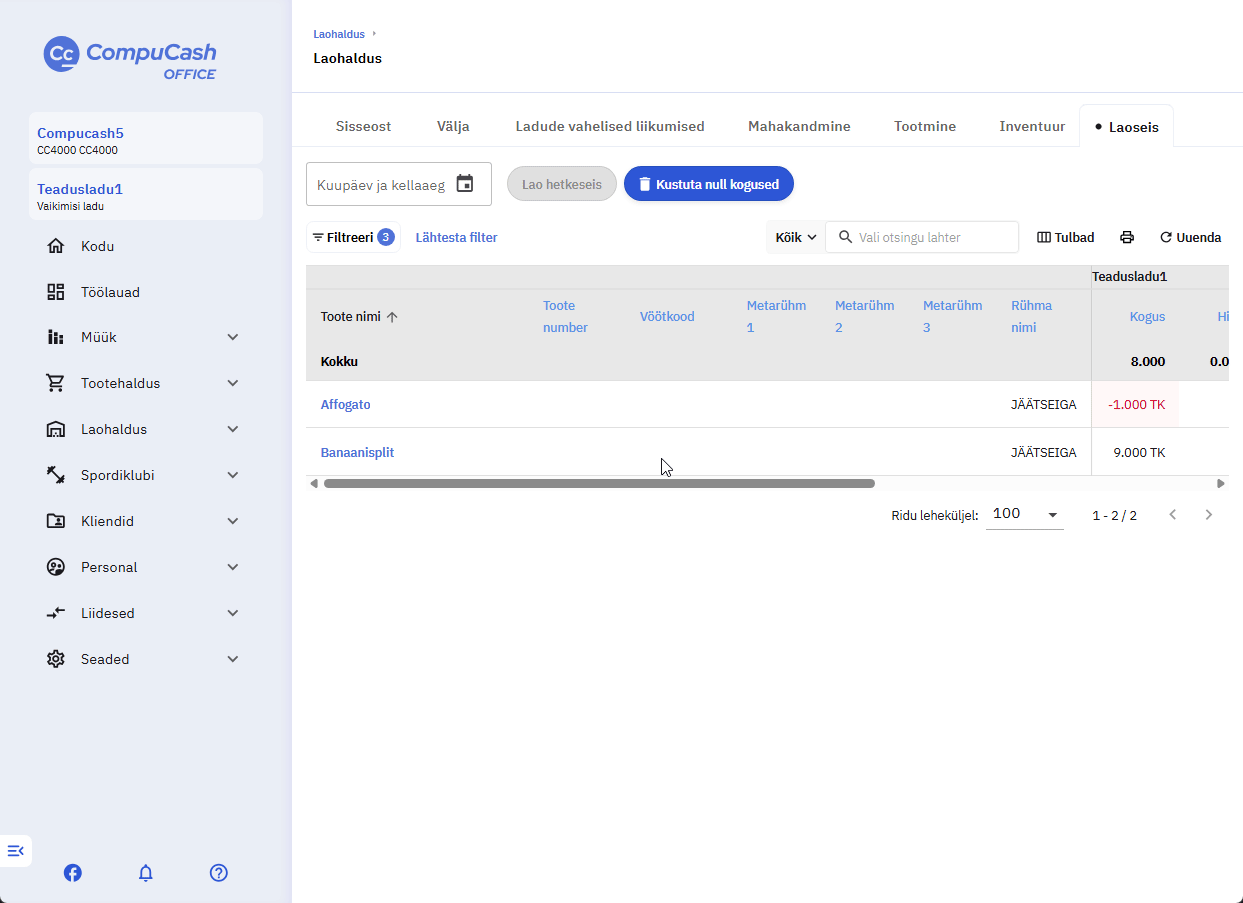This screenshot has width=1243, height=903.
Task: Click the calendar icon in date field
Action: point(464,184)
